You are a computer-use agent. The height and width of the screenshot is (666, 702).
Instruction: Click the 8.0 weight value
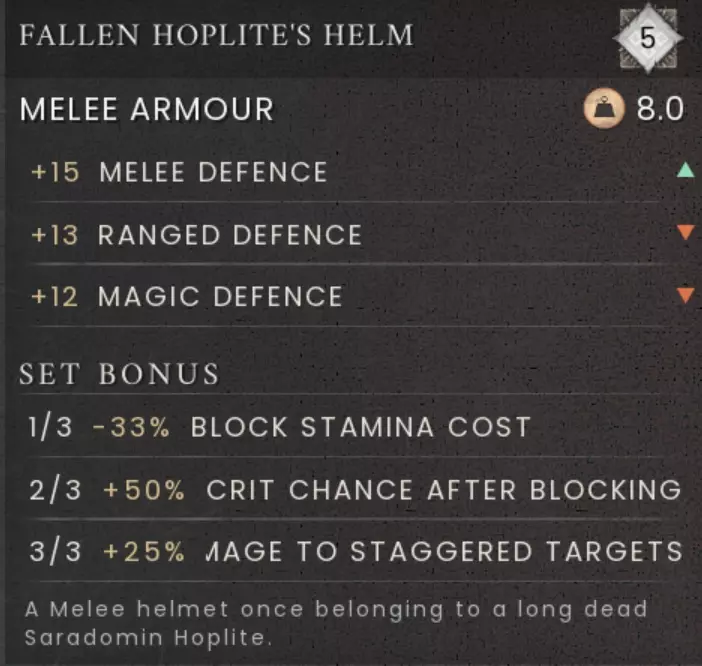click(x=660, y=109)
